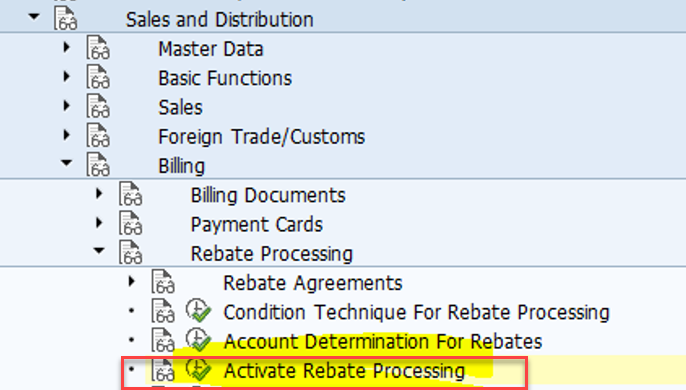Select the Billing Documents label
This screenshot has height=390, width=686.
click(268, 196)
